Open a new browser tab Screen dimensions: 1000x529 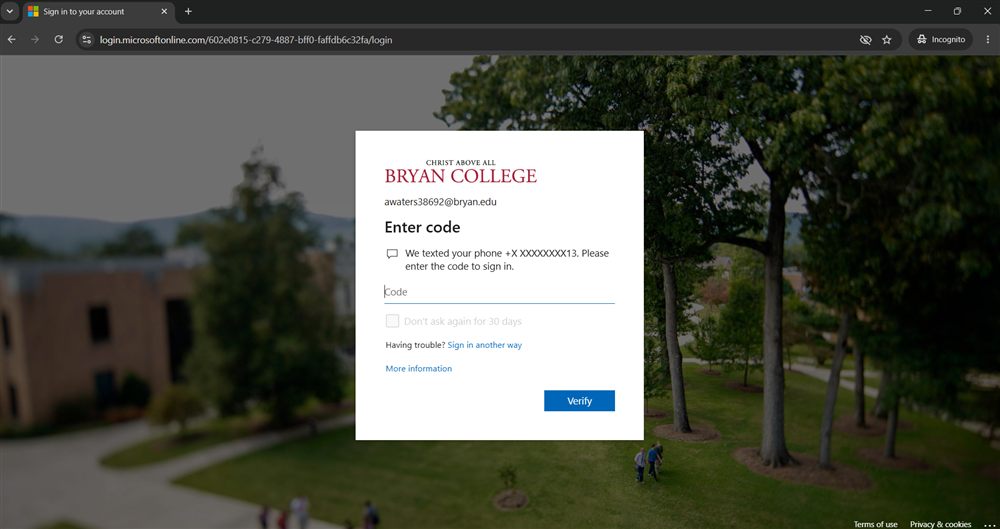point(188,11)
